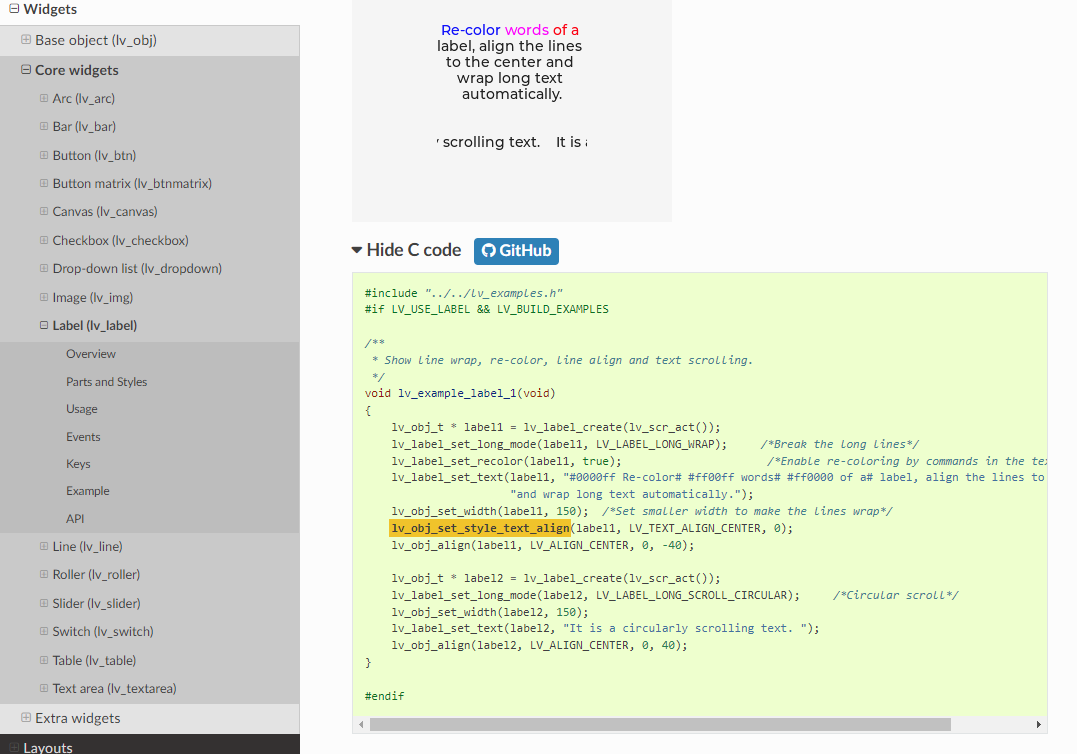
Task: Open the GitHub source button
Action: point(516,251)
